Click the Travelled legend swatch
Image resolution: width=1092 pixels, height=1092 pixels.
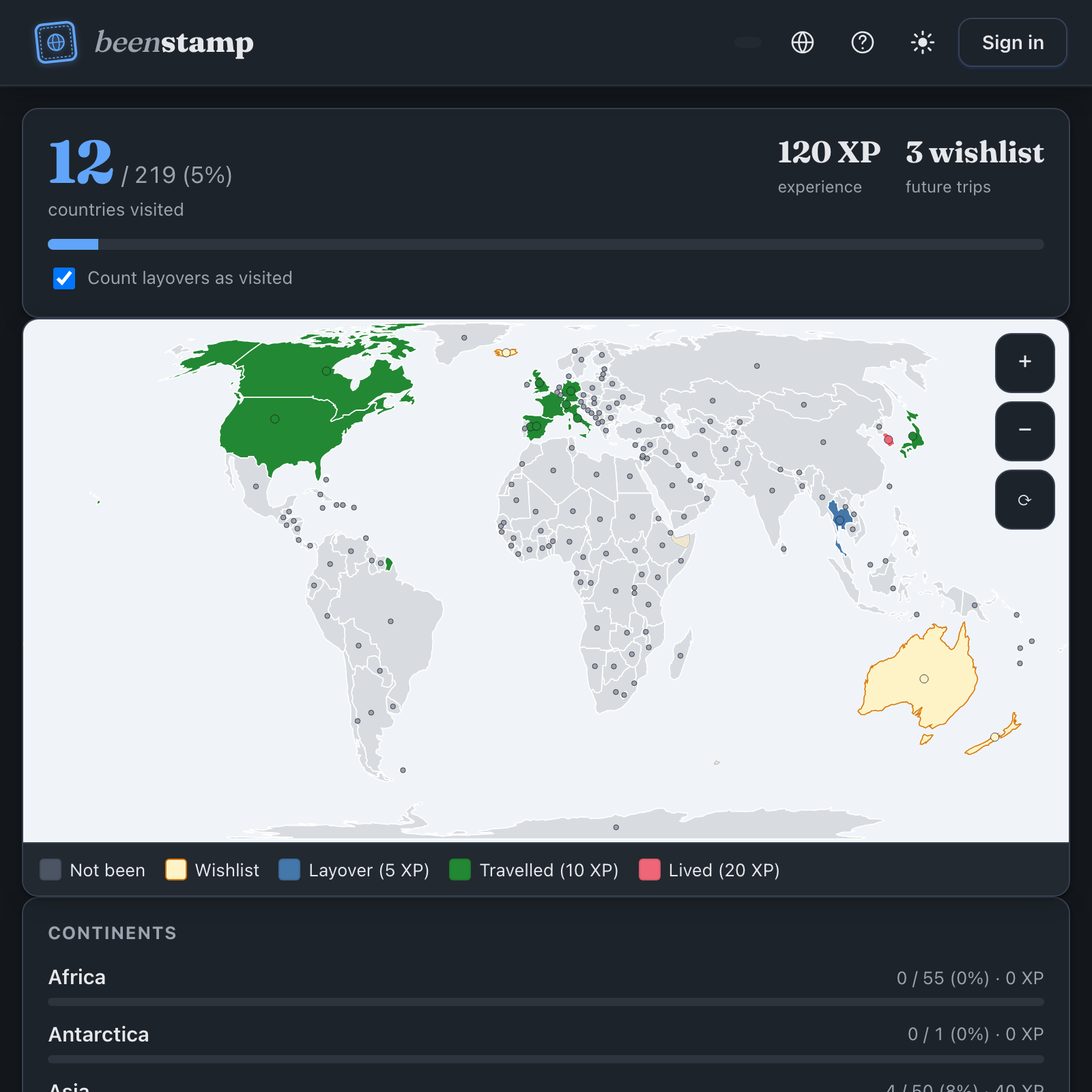(460, 870)
